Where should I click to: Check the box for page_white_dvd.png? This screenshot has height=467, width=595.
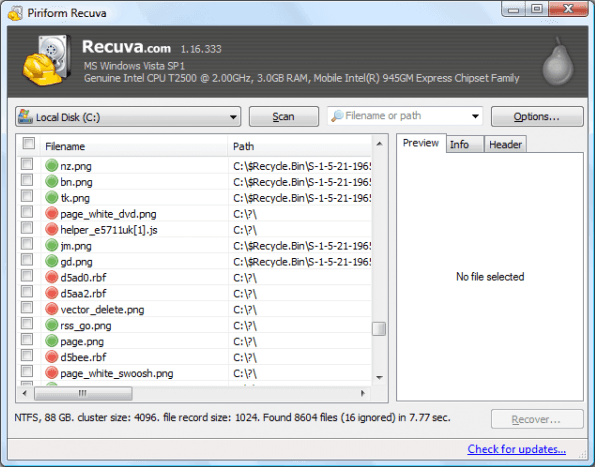click(27, 212)
